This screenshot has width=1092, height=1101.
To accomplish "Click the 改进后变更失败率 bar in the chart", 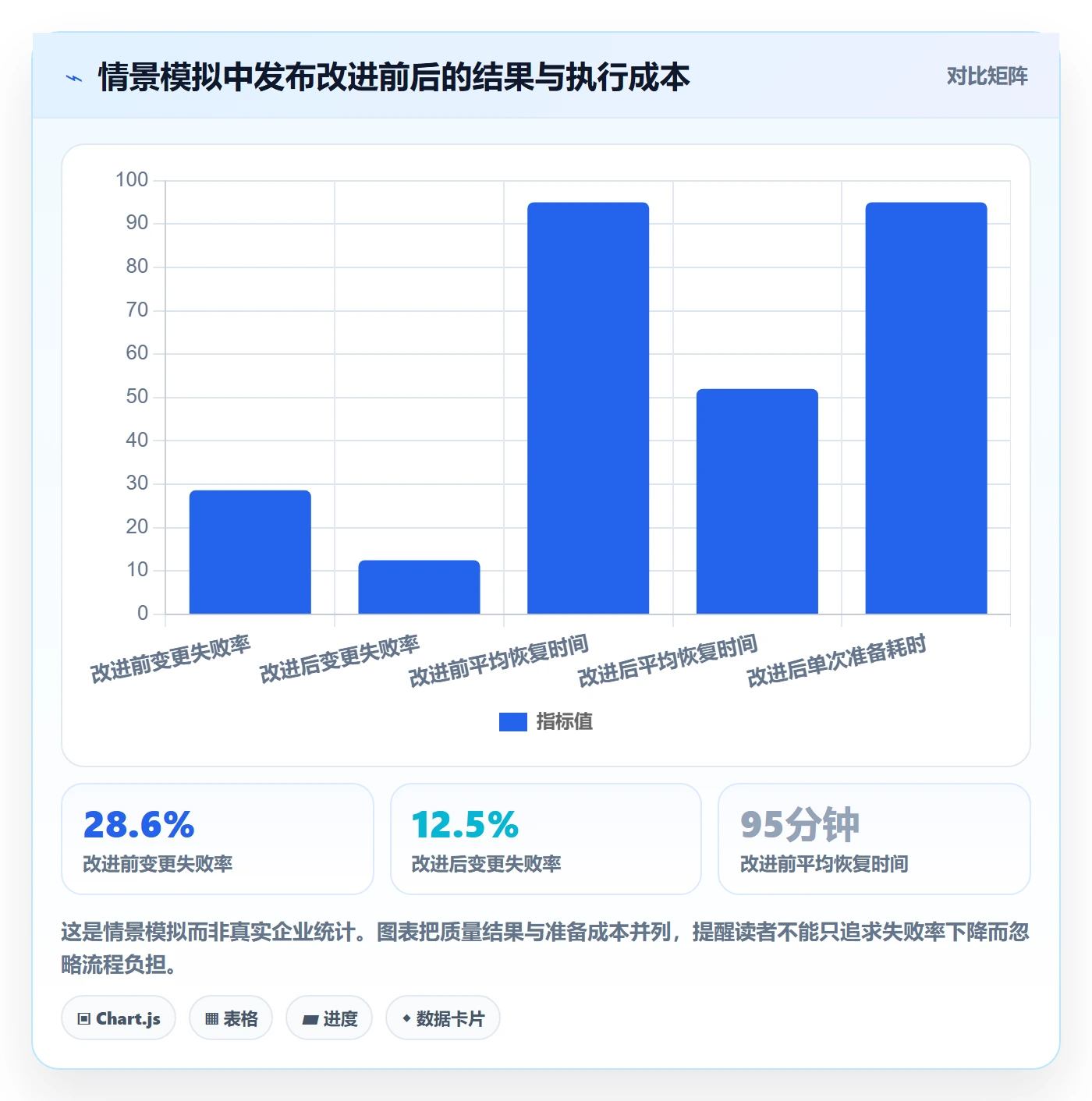I will pos(419,587).
